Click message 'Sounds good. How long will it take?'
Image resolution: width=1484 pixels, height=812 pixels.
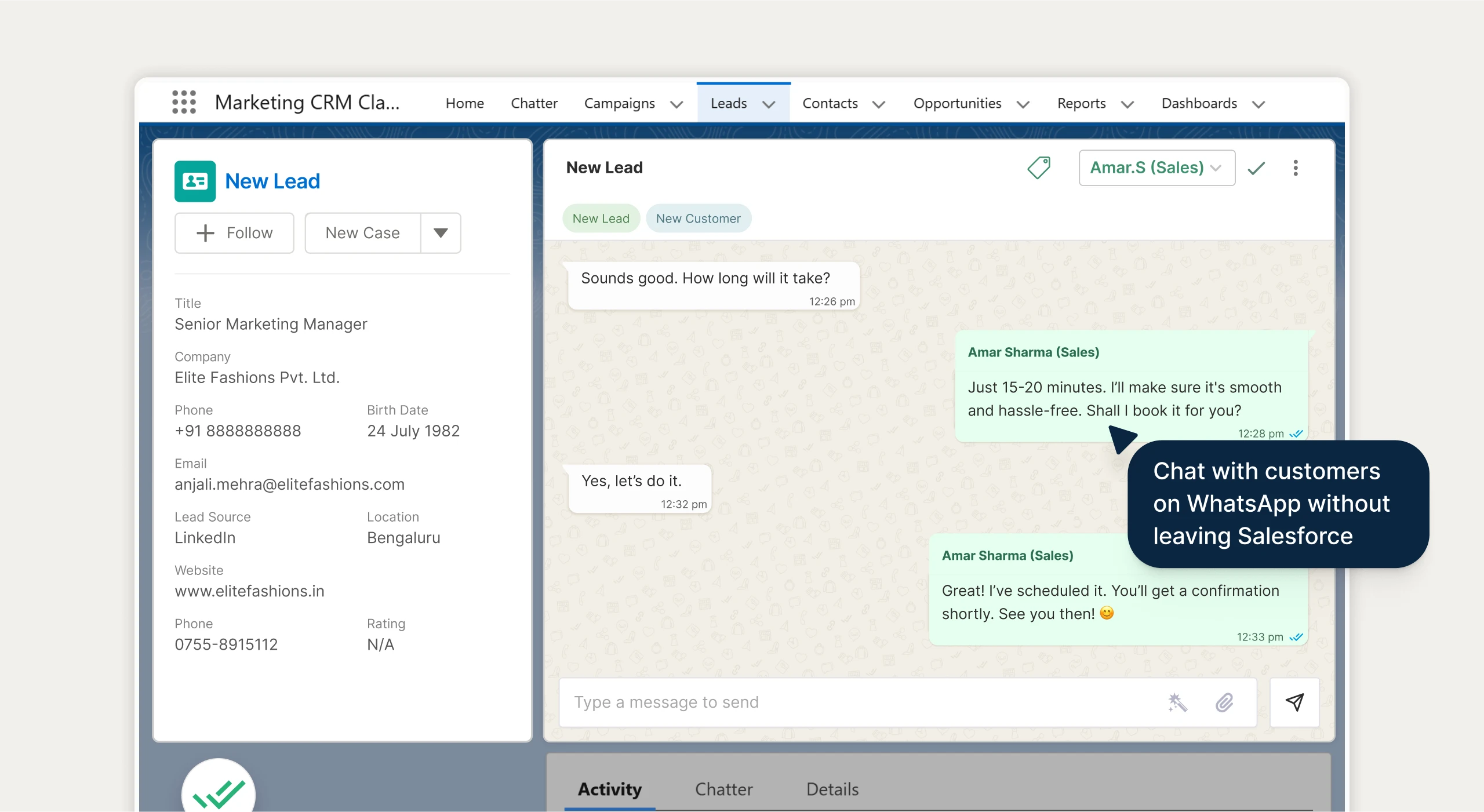714,286
